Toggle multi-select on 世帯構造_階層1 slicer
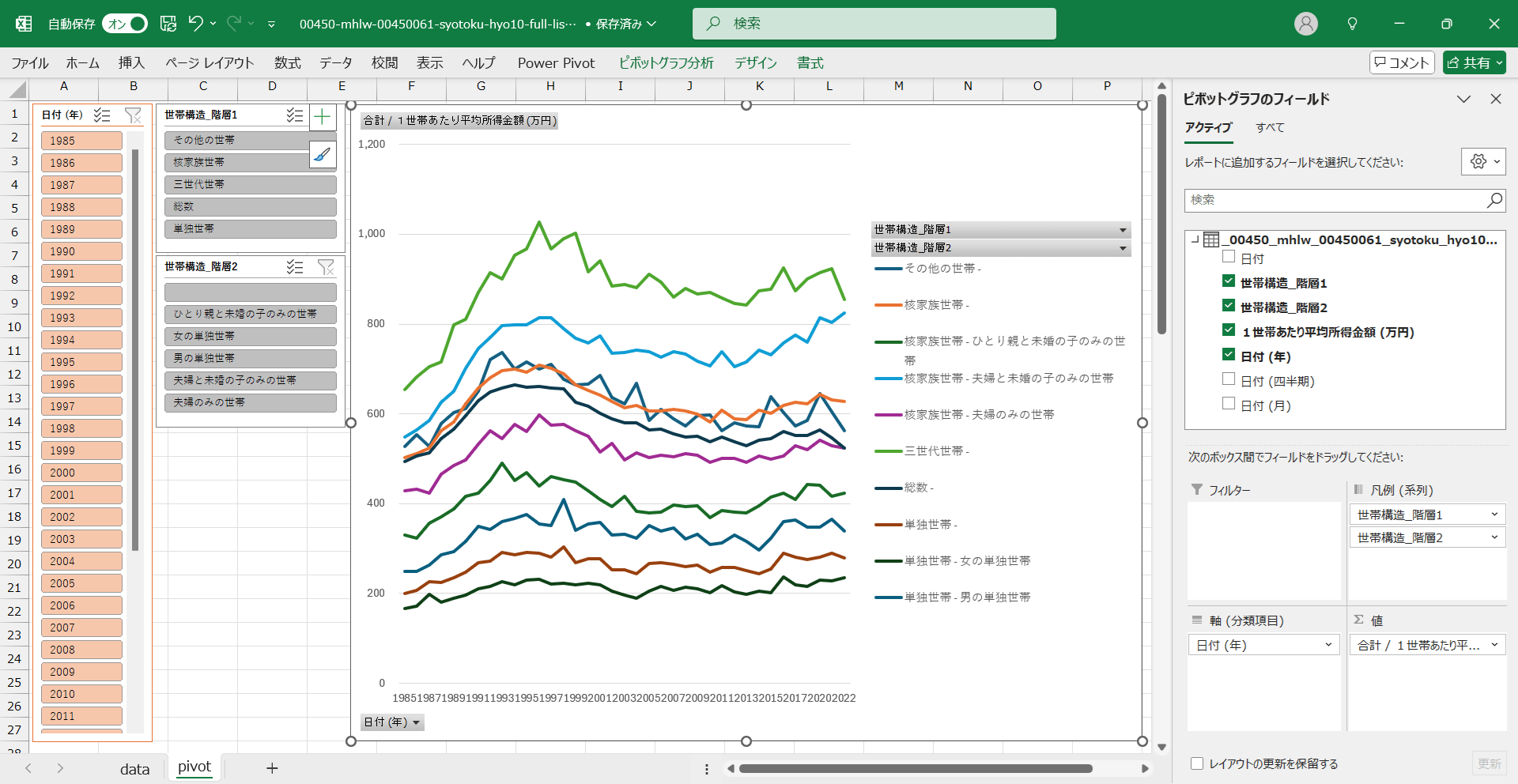 click(x=295, y=115)
